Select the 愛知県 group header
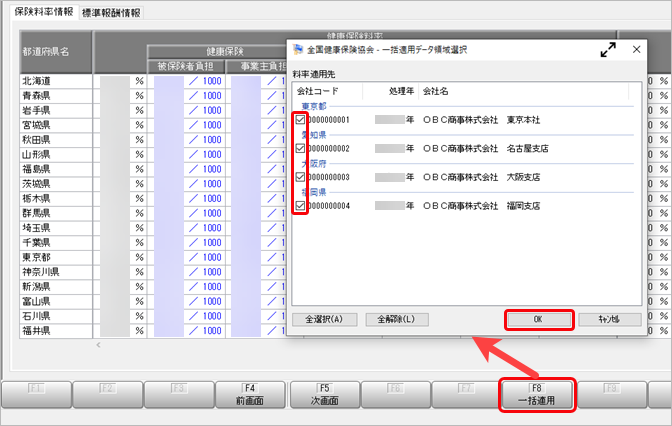 coord(314,135)
